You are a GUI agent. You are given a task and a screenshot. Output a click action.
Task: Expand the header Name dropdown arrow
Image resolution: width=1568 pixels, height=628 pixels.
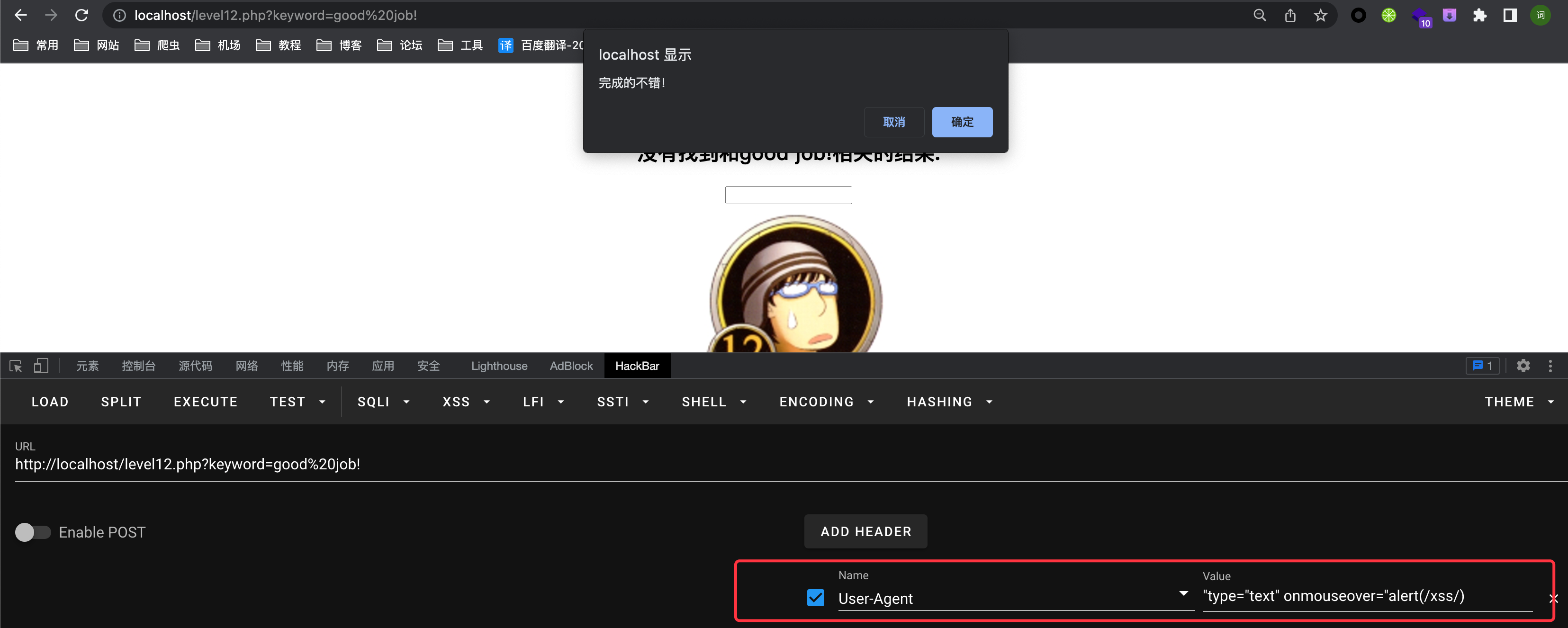pyautogui.click(x=1183, y=592)
